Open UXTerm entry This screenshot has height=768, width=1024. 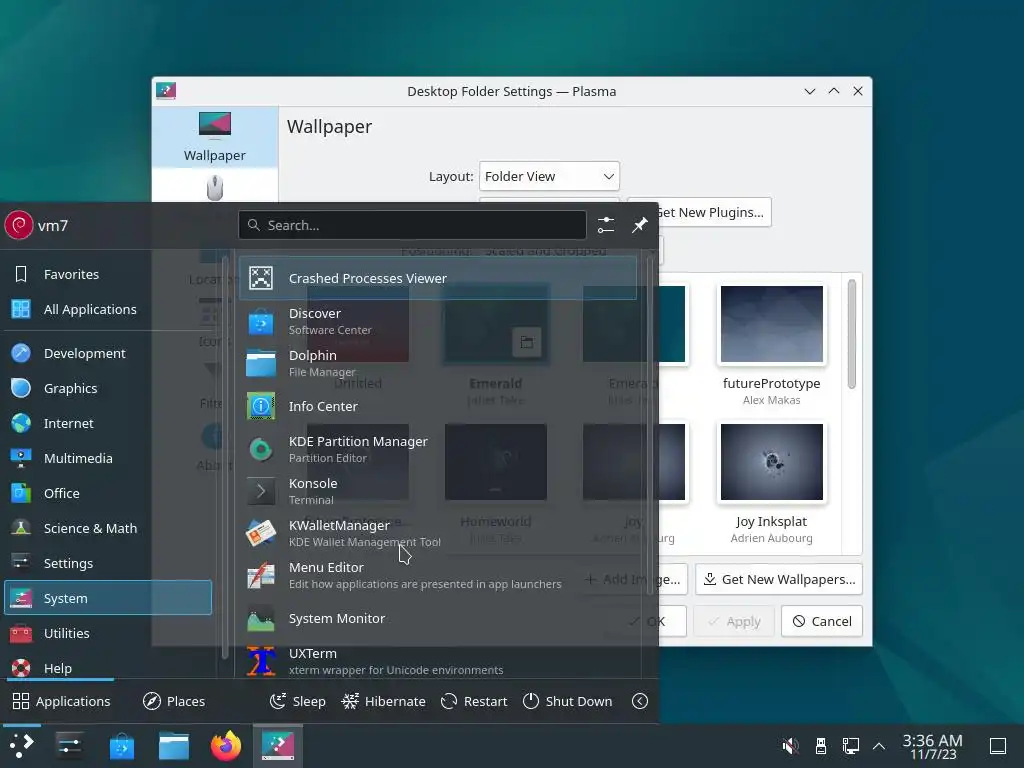(x=438, y=661)
